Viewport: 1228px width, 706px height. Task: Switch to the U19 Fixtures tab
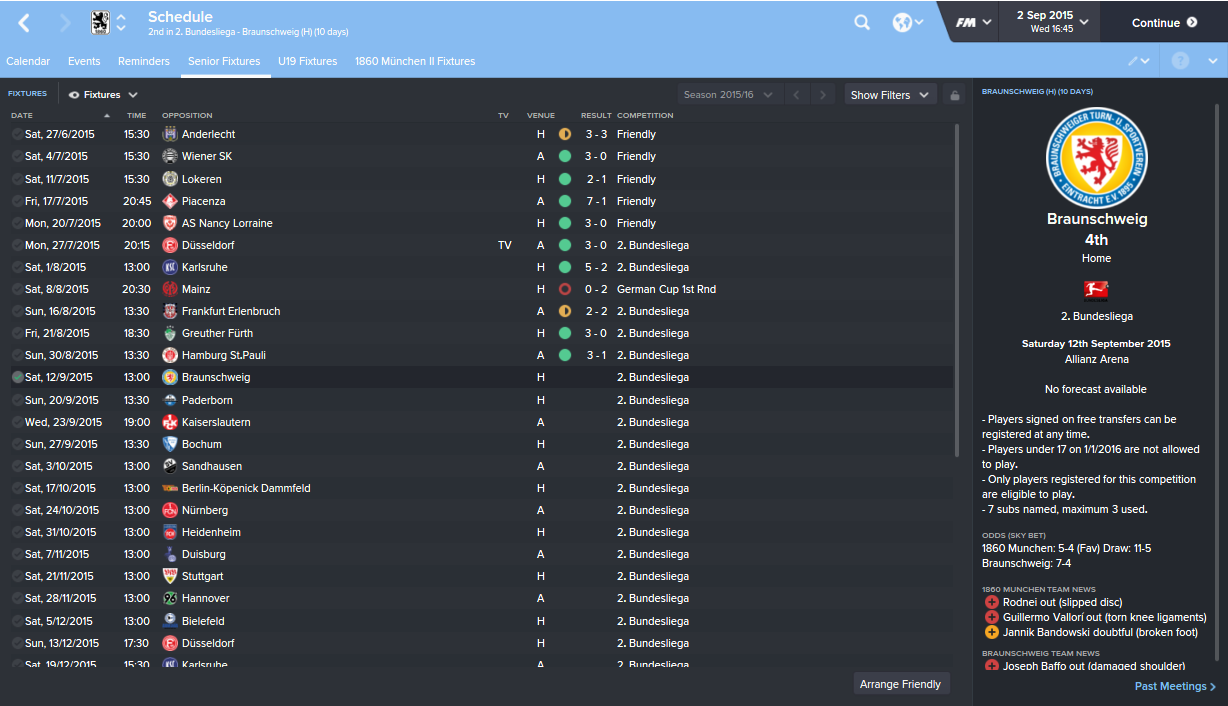307,61
